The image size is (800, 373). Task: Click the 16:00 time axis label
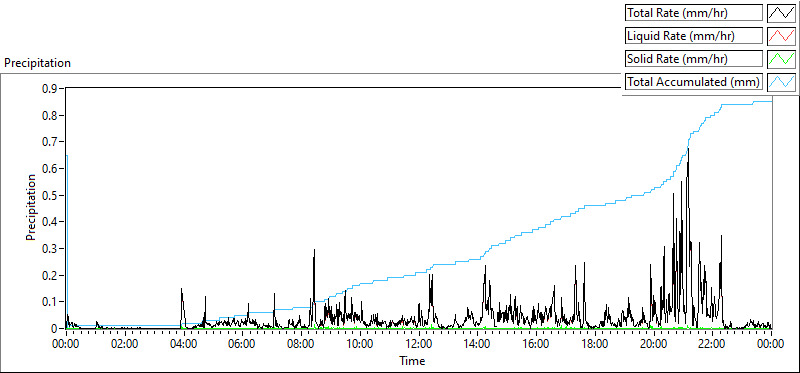[536, 344]
